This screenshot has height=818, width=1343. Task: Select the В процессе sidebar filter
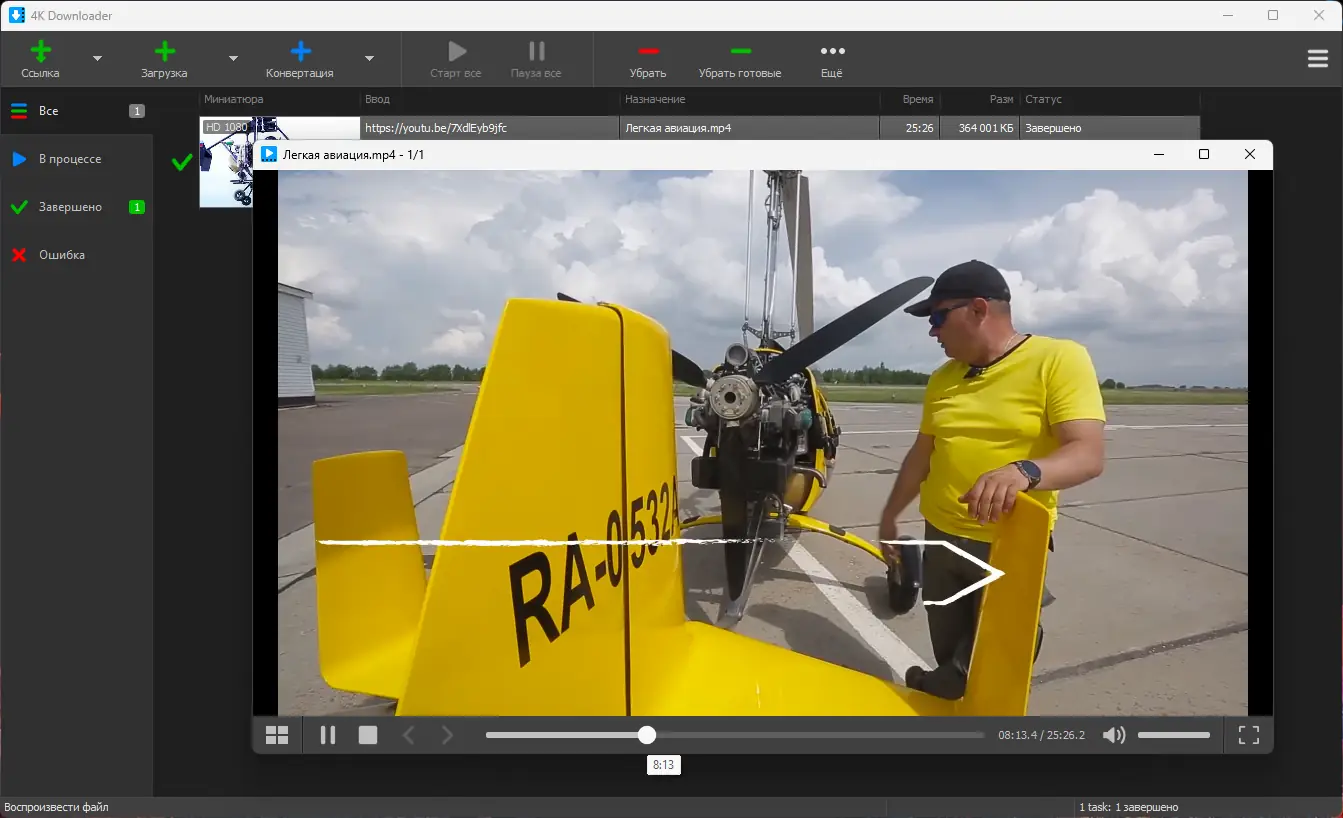tap(70, 159)
